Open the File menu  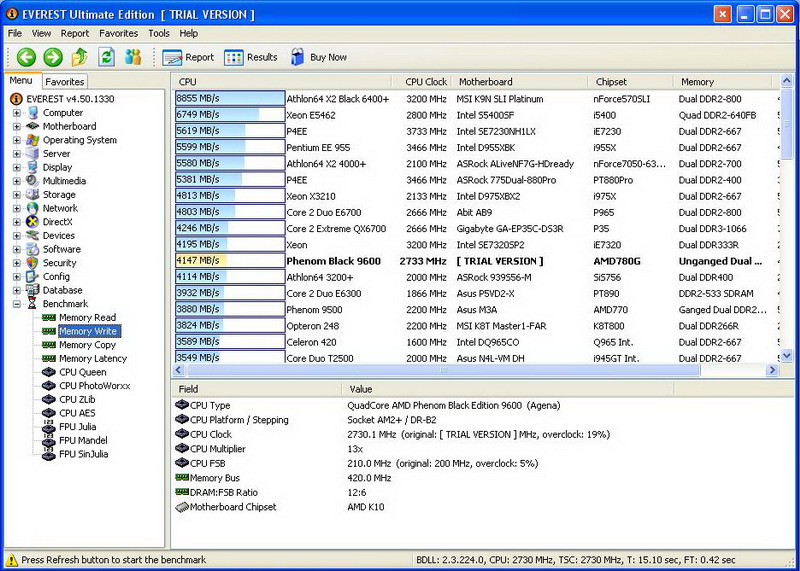15,33
